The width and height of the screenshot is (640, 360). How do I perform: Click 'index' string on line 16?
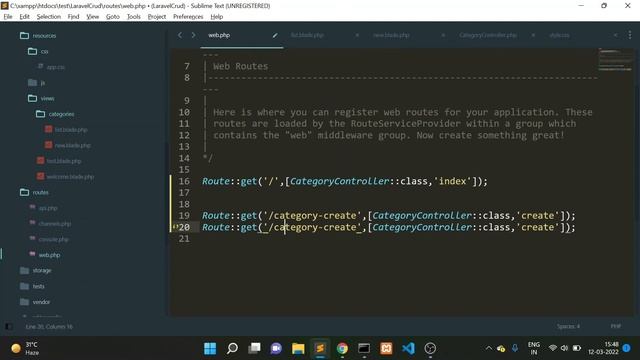coord(452,181)
